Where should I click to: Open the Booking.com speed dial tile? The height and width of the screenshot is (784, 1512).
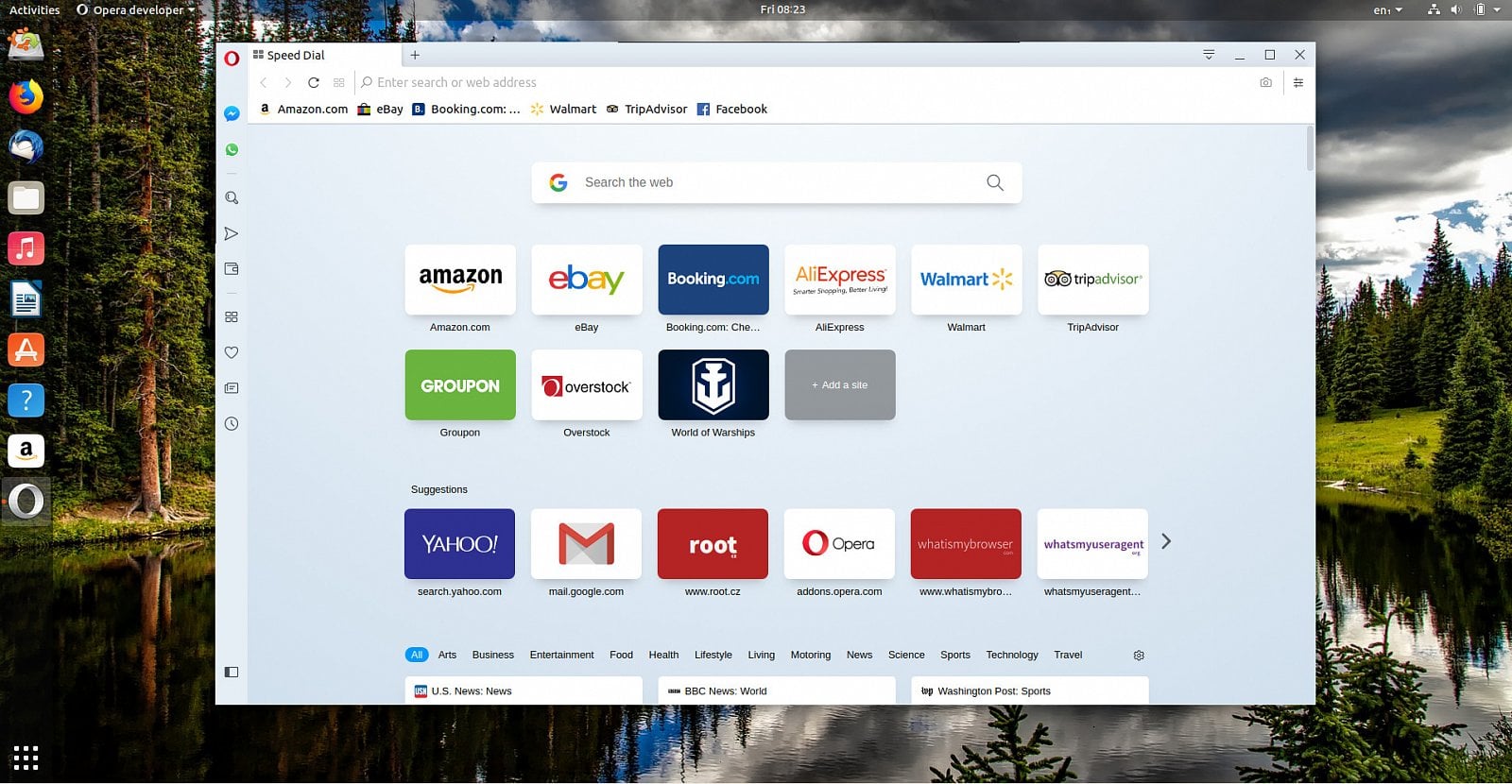[x=713, y=280]
